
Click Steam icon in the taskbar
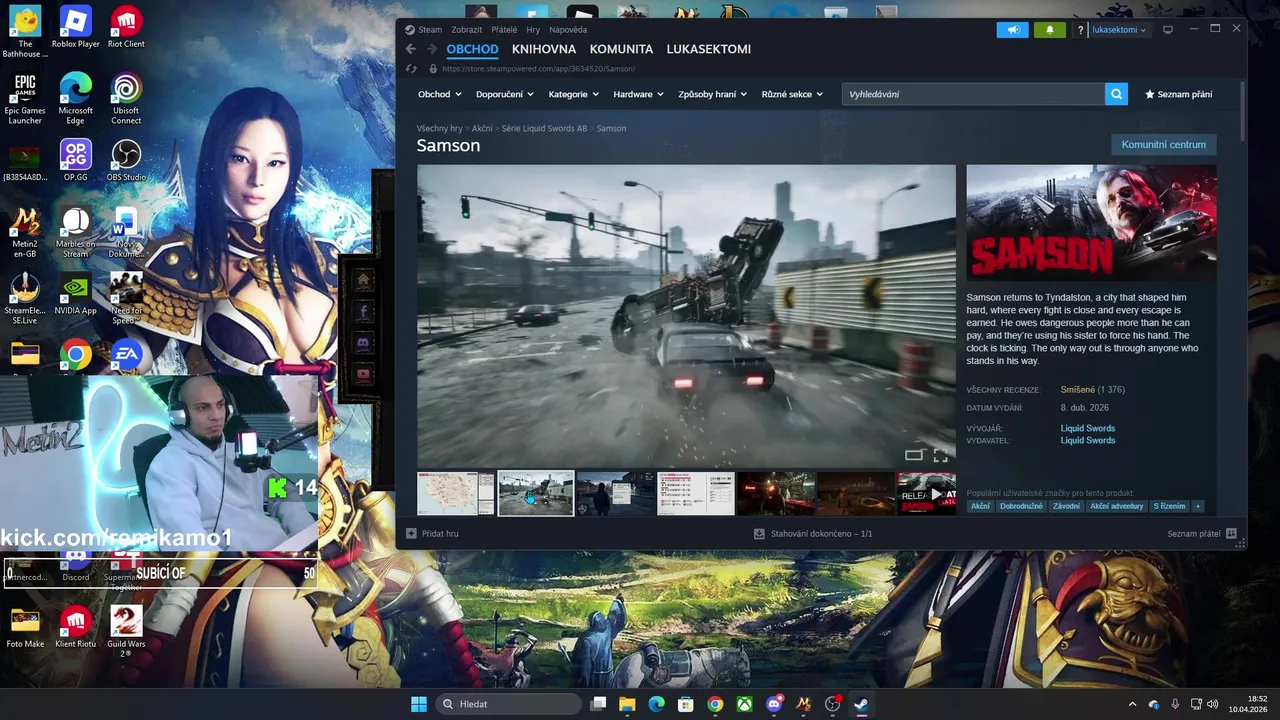pyautogui.click(x=861, y=704)
